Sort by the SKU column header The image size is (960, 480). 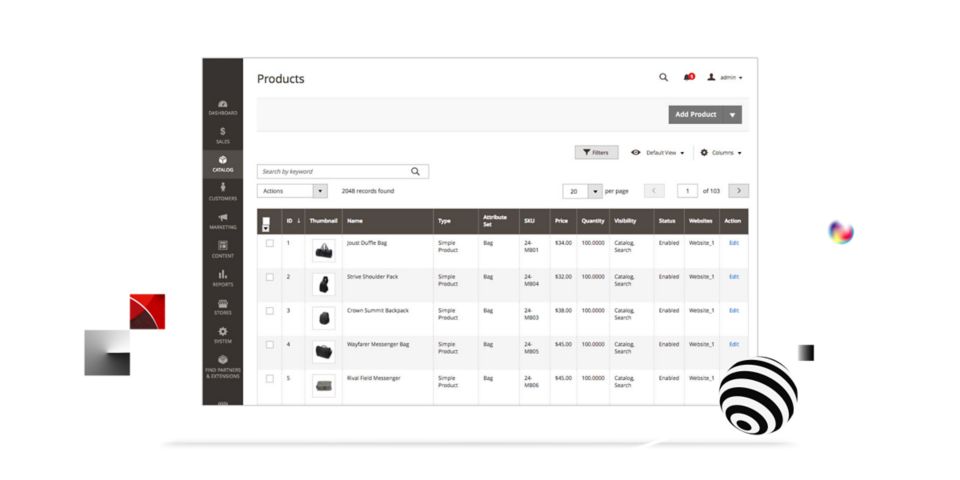click(534, 221)
